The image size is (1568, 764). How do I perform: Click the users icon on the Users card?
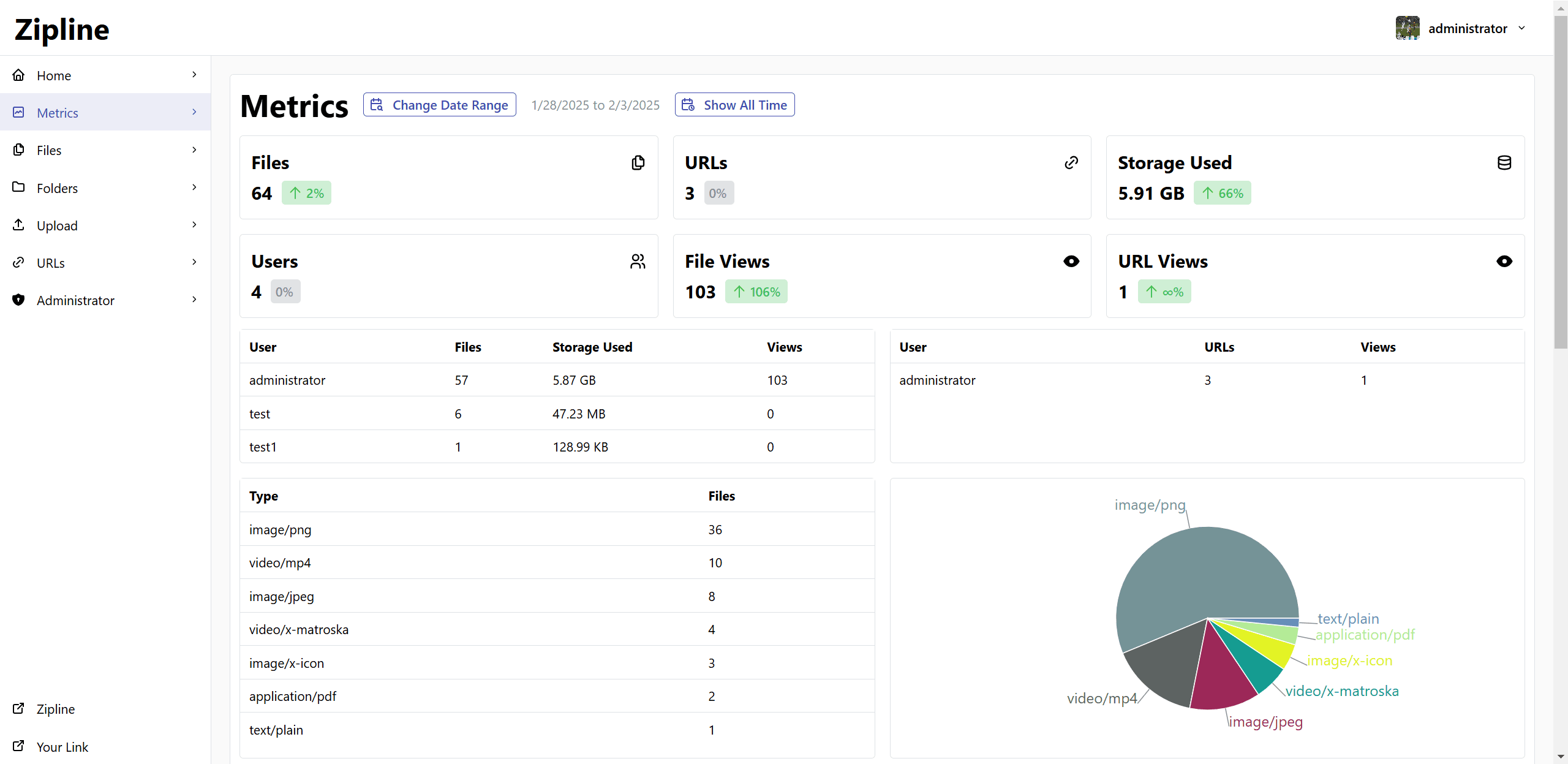click(638, 261)
